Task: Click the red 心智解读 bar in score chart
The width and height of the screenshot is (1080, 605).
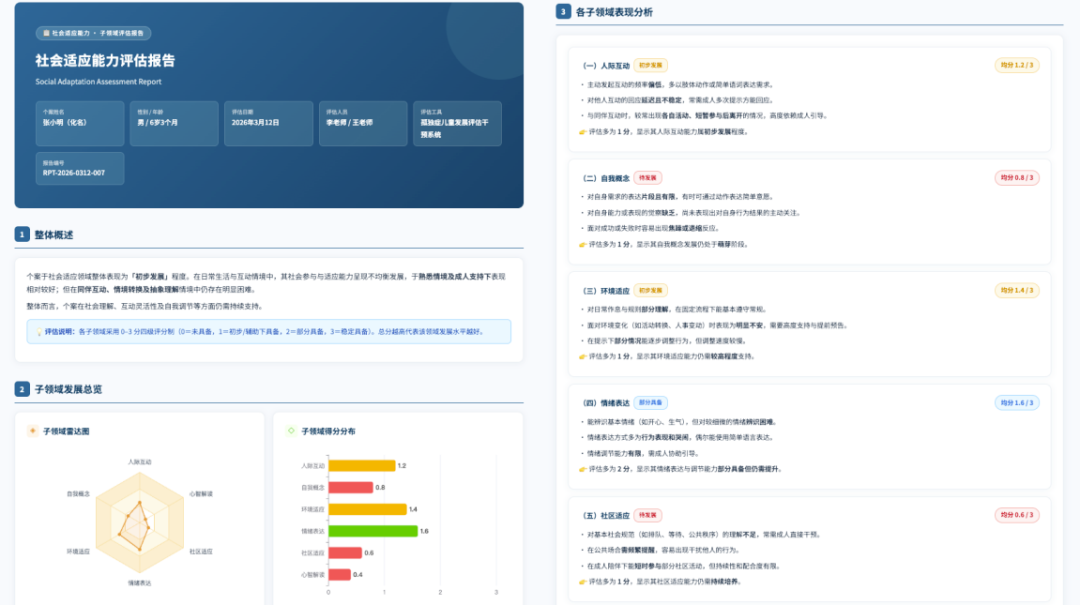Action: (340, 574)
